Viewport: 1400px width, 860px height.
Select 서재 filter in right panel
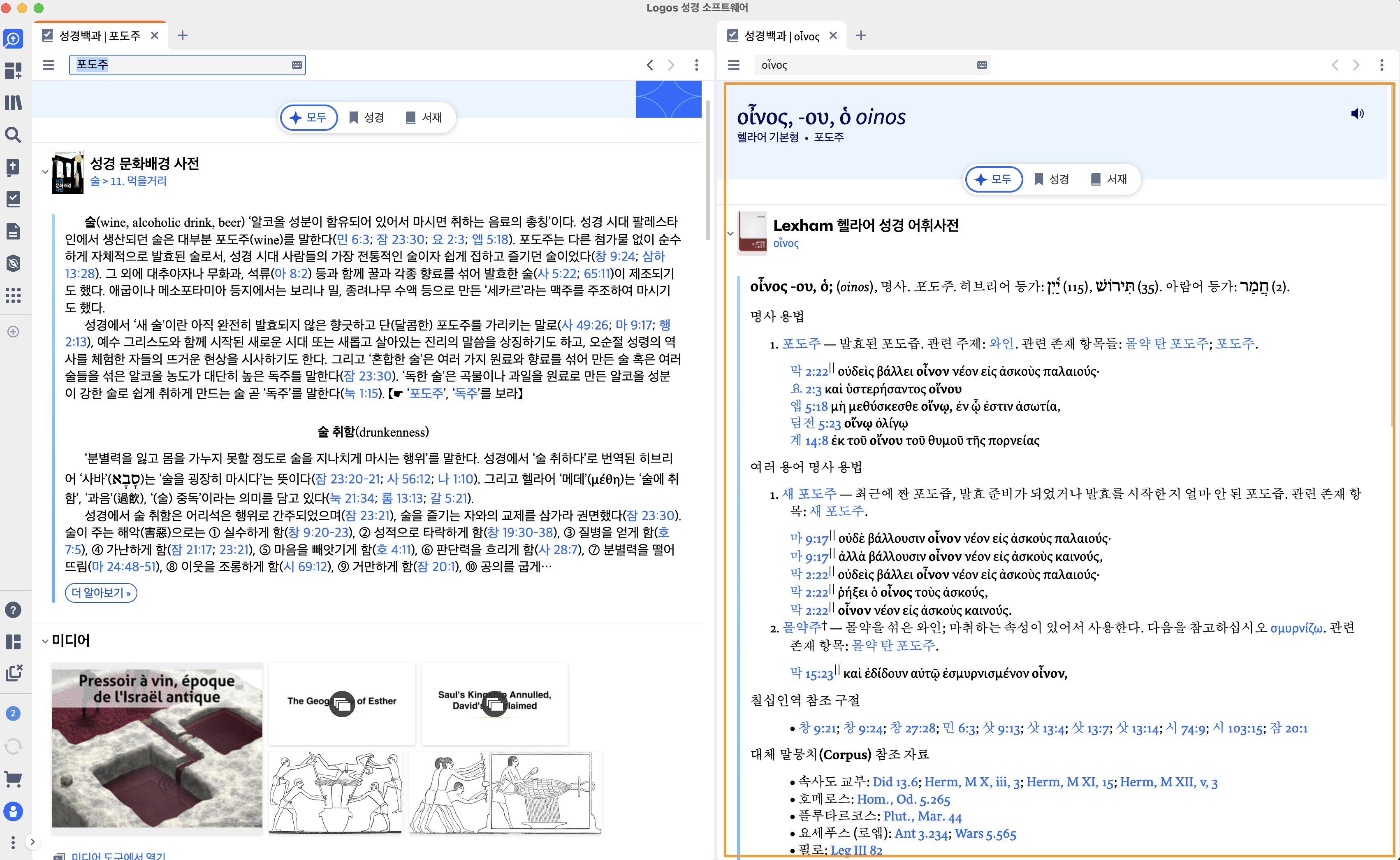coord(1109,179)
